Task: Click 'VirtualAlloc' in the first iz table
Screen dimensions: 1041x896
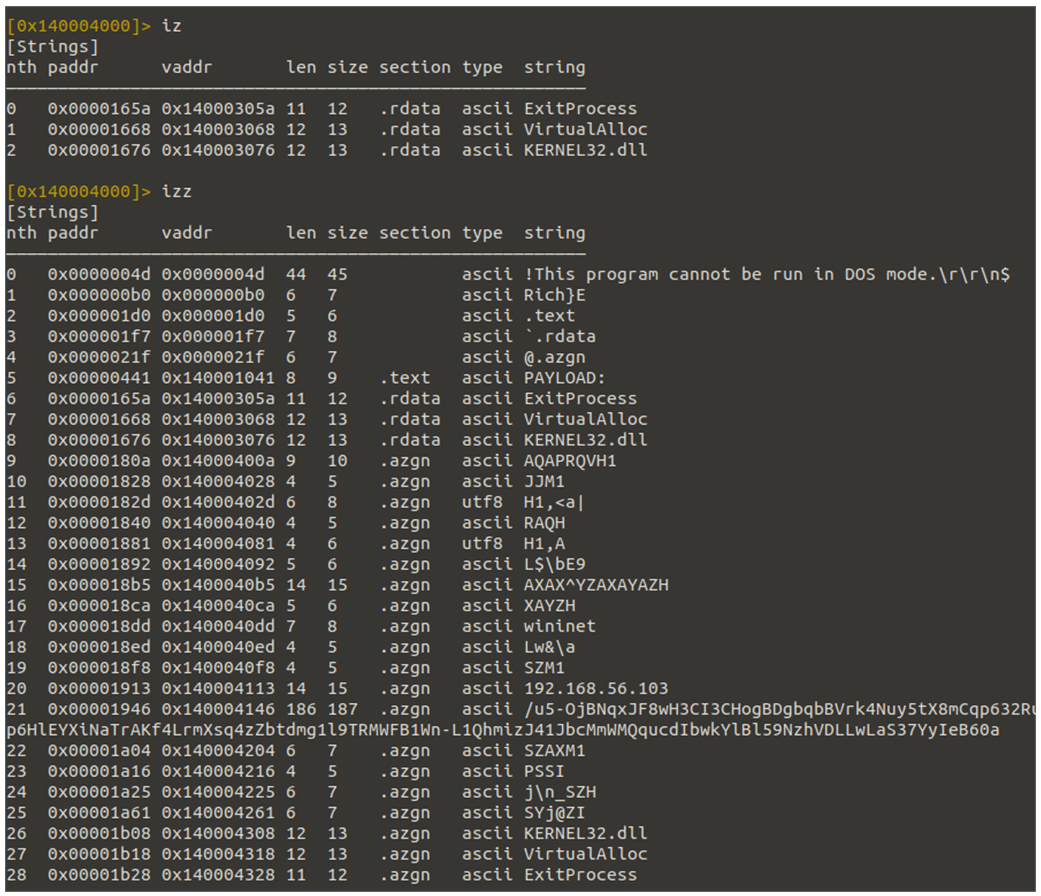Action: (585, 129)
